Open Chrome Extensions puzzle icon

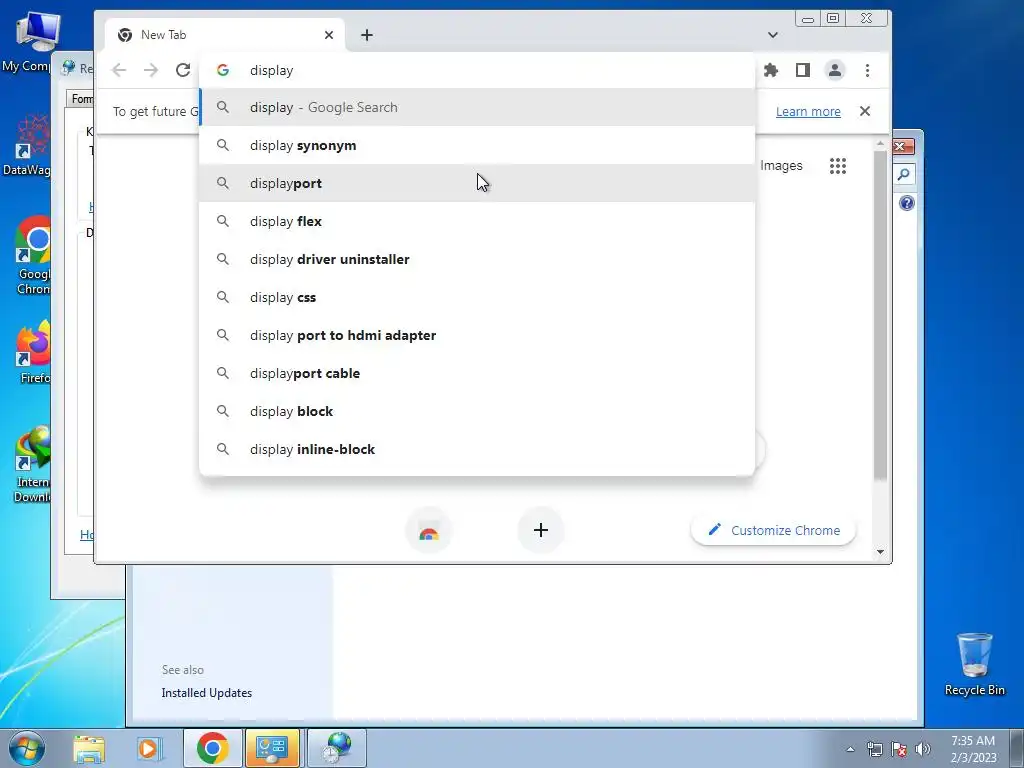coord(771,70)
